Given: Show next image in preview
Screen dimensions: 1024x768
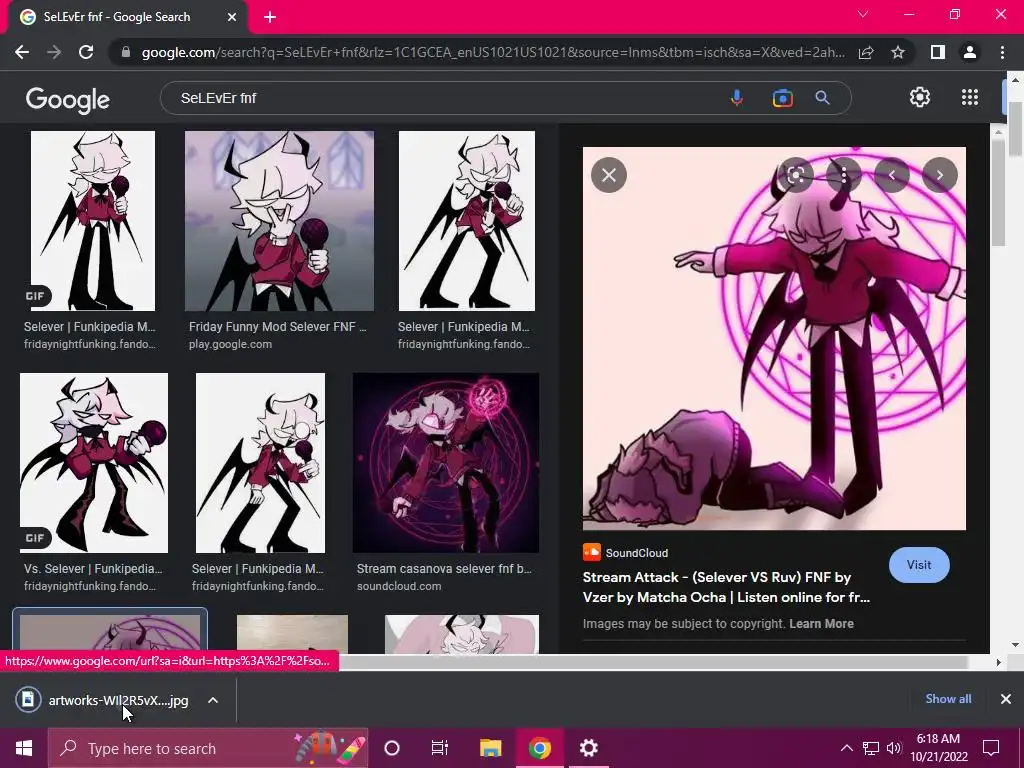Looking at the screenshot, I should coord(940,175).
